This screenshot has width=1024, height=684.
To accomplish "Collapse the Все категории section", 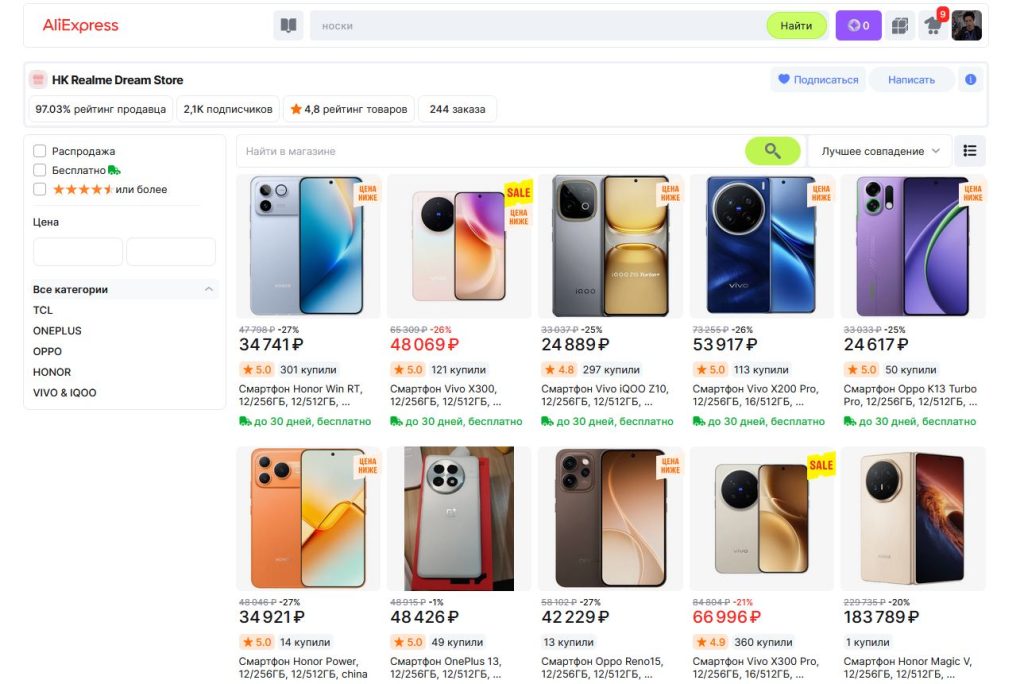I will 209,289.
